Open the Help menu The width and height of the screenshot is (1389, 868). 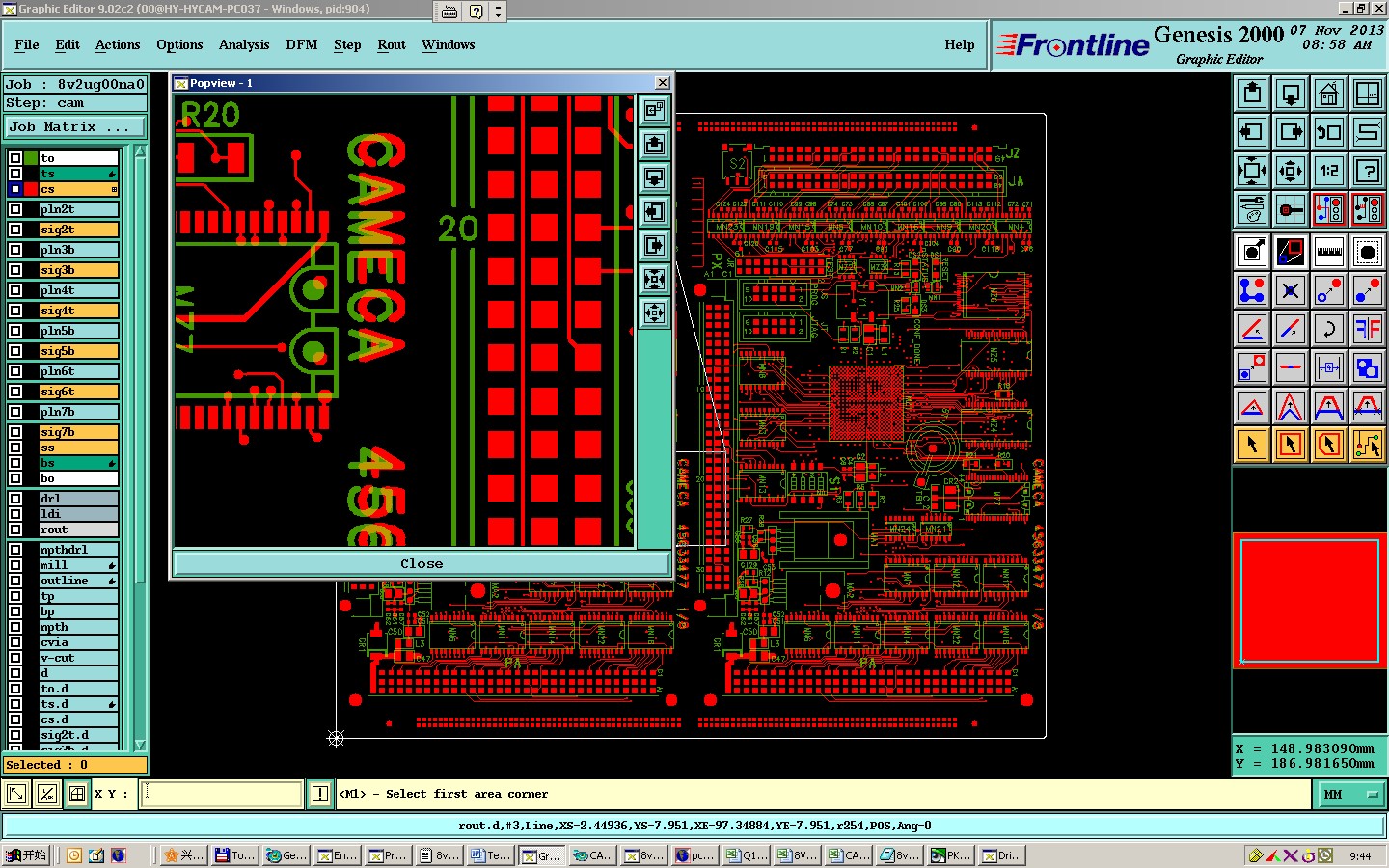point(959,44)
